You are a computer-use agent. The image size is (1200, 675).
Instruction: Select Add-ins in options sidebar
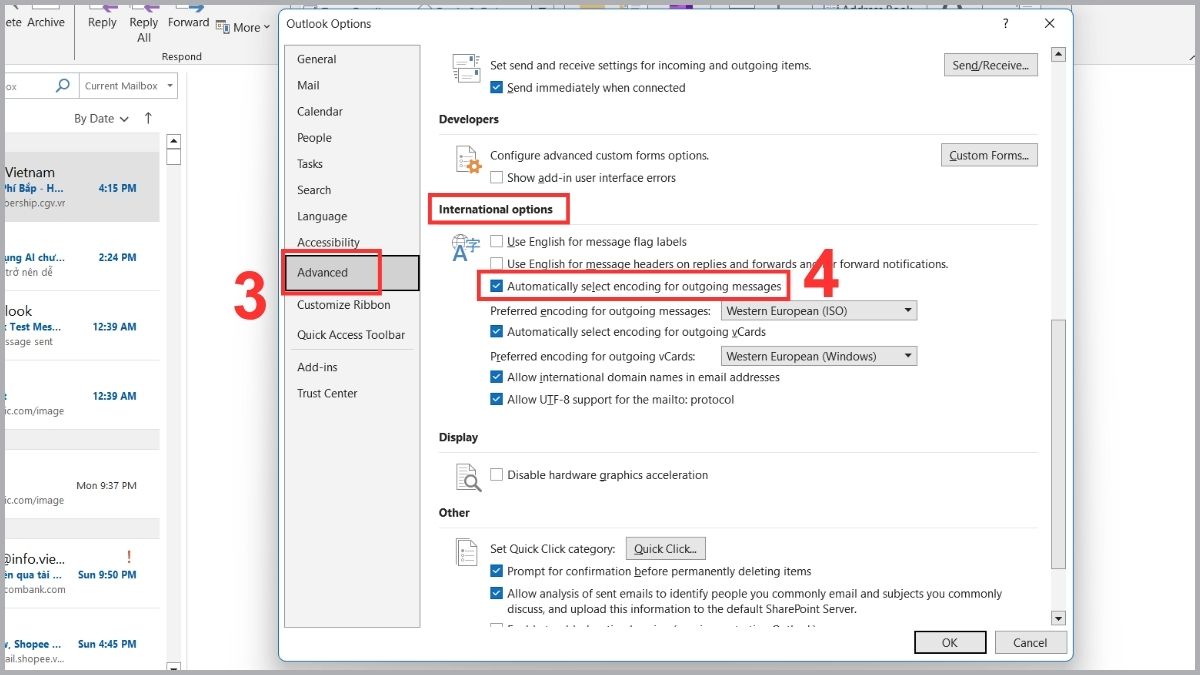point(317,367)
